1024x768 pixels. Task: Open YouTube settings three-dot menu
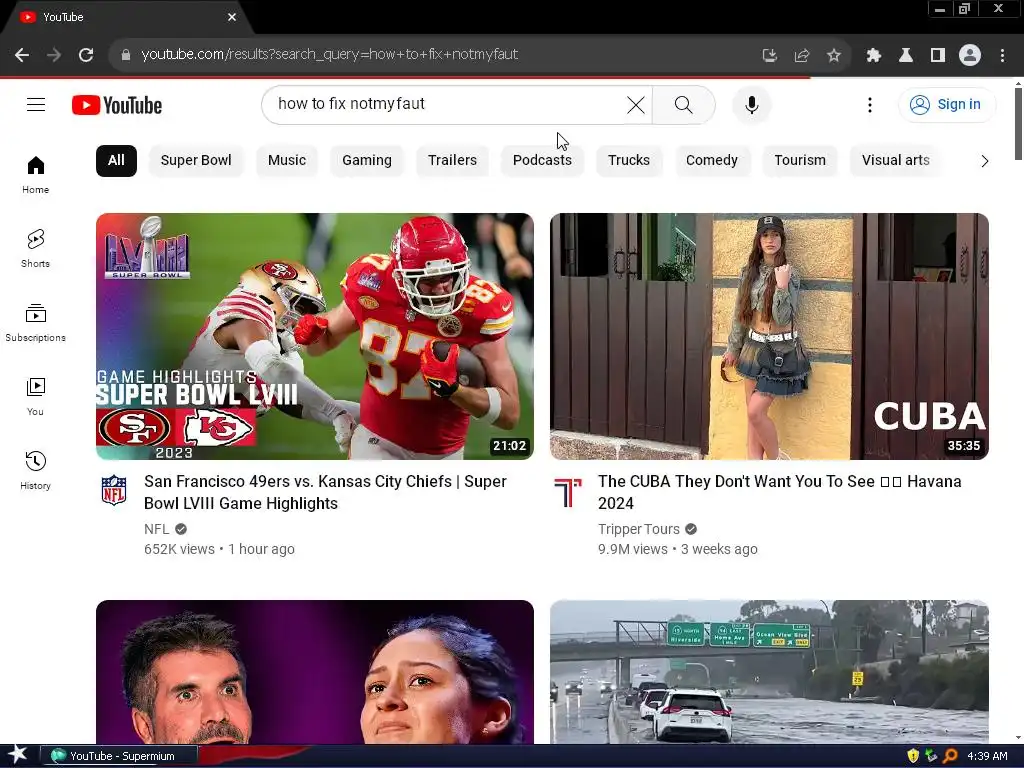click(x=869, y=104)
